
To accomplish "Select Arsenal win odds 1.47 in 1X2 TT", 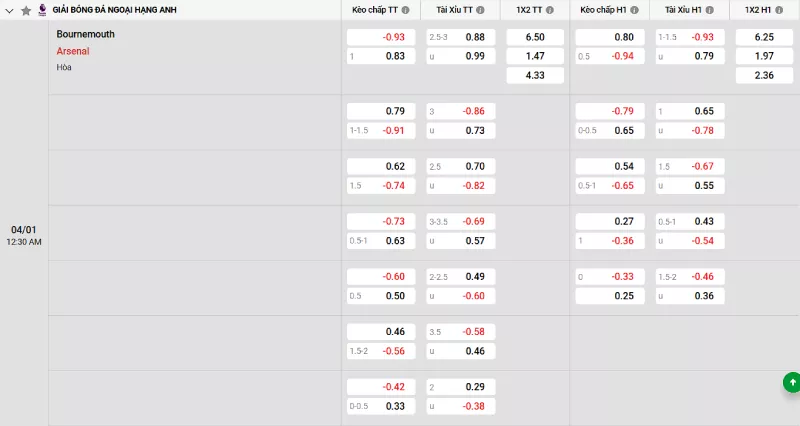I will tap(535, 56).
